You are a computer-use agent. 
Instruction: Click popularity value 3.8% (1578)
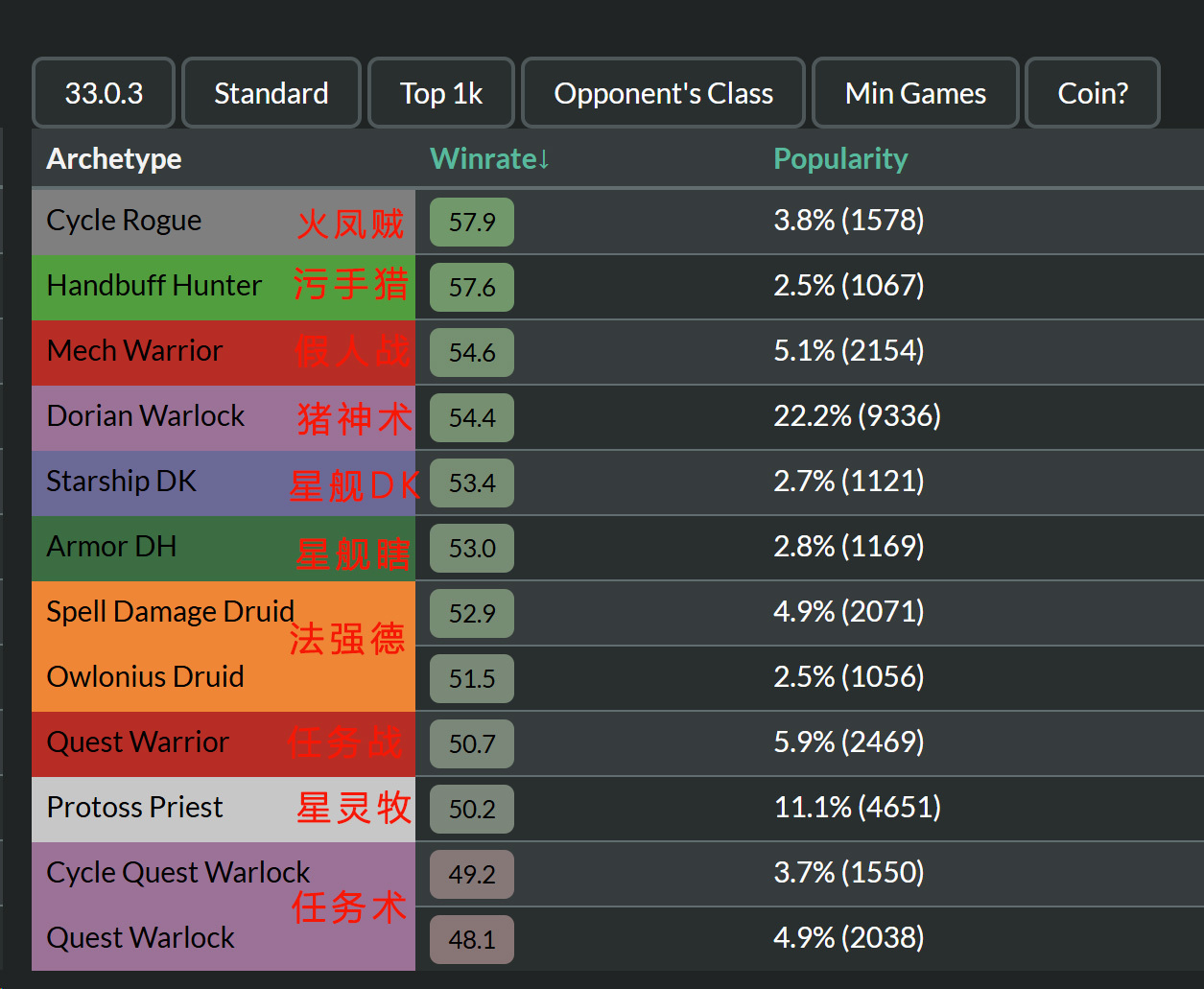click(849, 221)
